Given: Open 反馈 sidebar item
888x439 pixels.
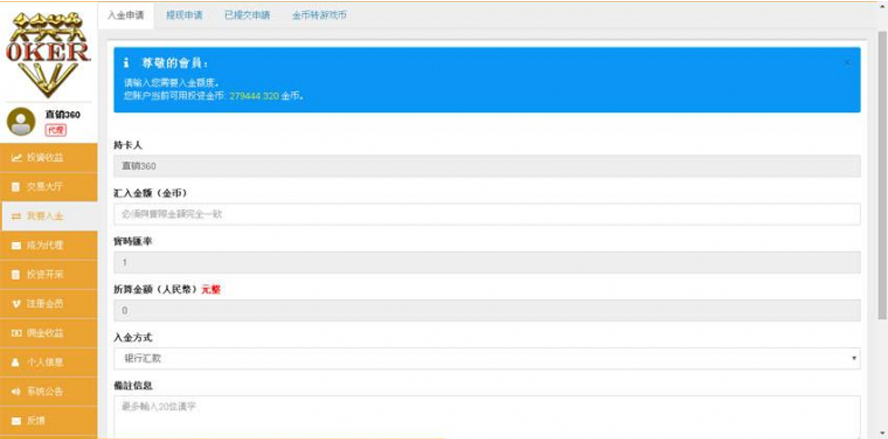Looking at the screenshot, I should coord(49,421).
